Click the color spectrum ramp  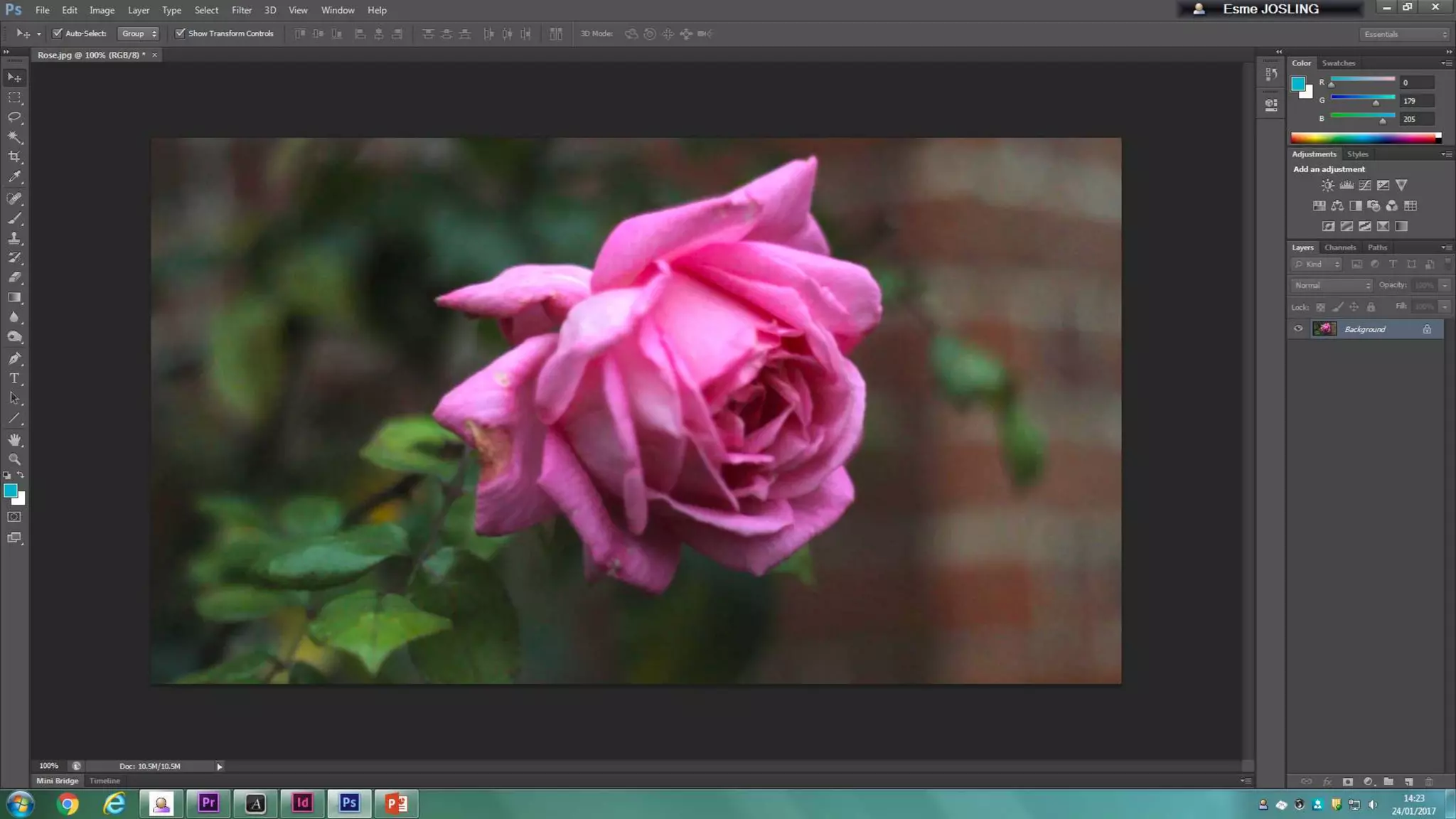[x=1366, y=138]
